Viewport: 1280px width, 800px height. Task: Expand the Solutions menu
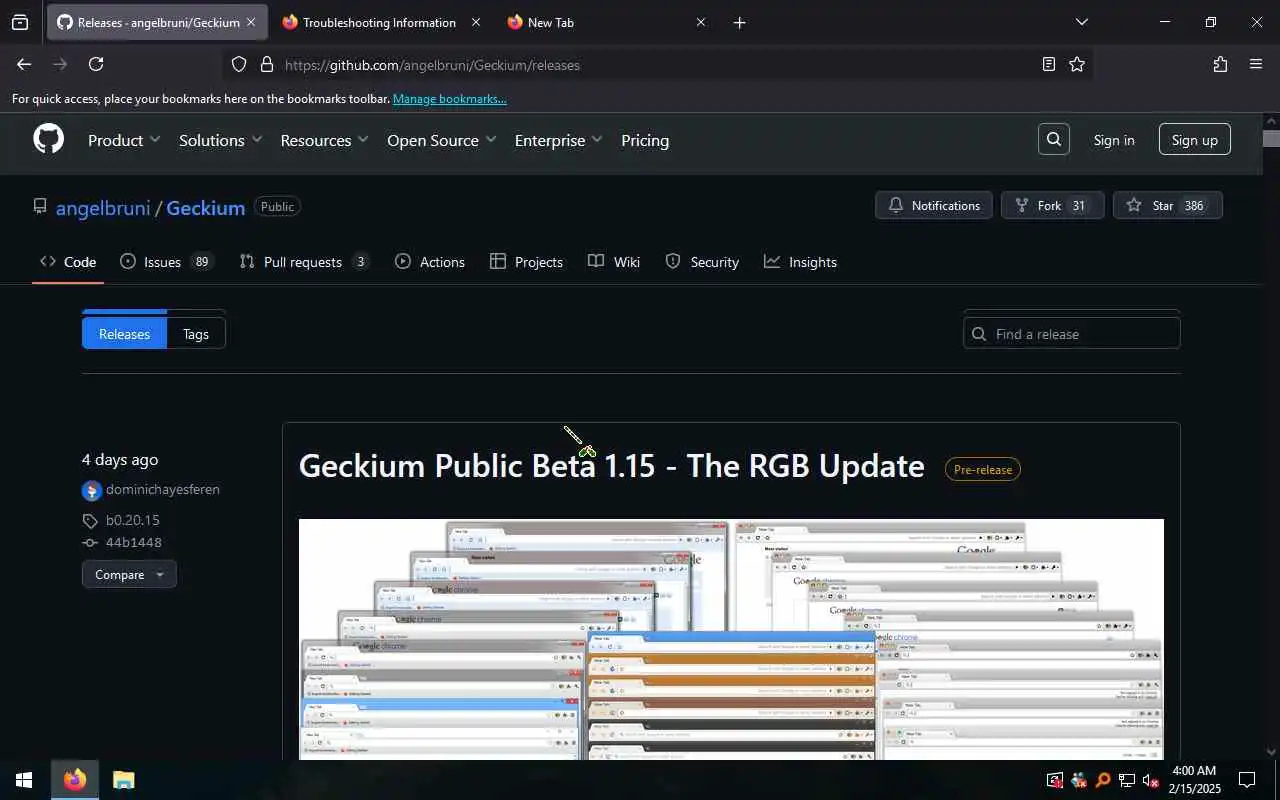(x=220, y=140)
